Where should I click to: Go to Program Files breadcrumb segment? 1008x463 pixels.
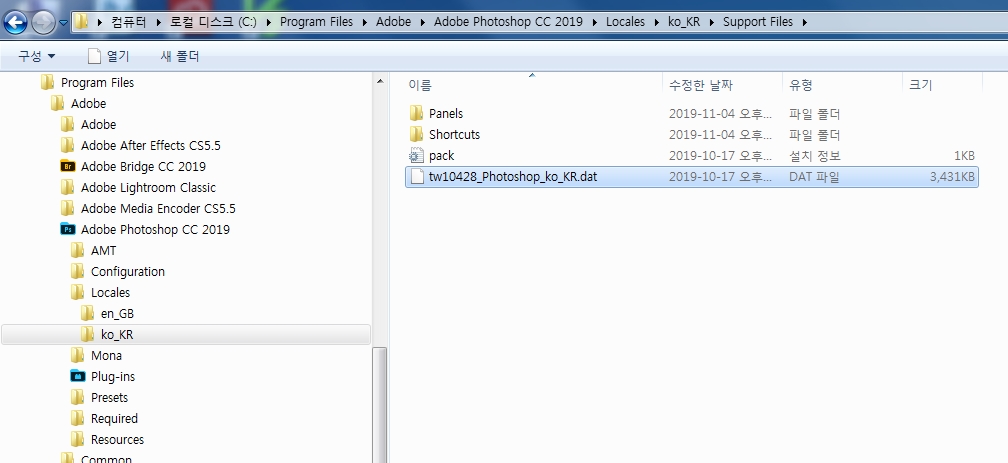[x=316, y=22]
